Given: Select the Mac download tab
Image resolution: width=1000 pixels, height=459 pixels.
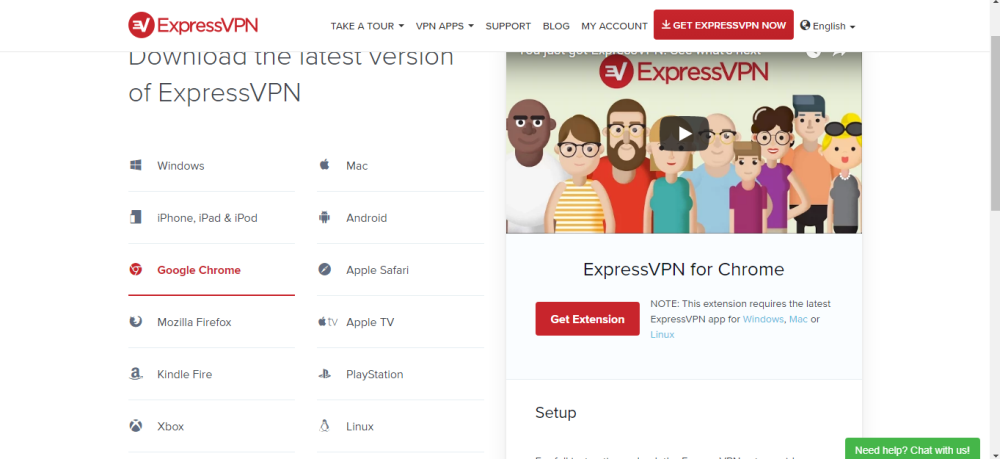Looking at the screenshot, I should pos(401,166).
